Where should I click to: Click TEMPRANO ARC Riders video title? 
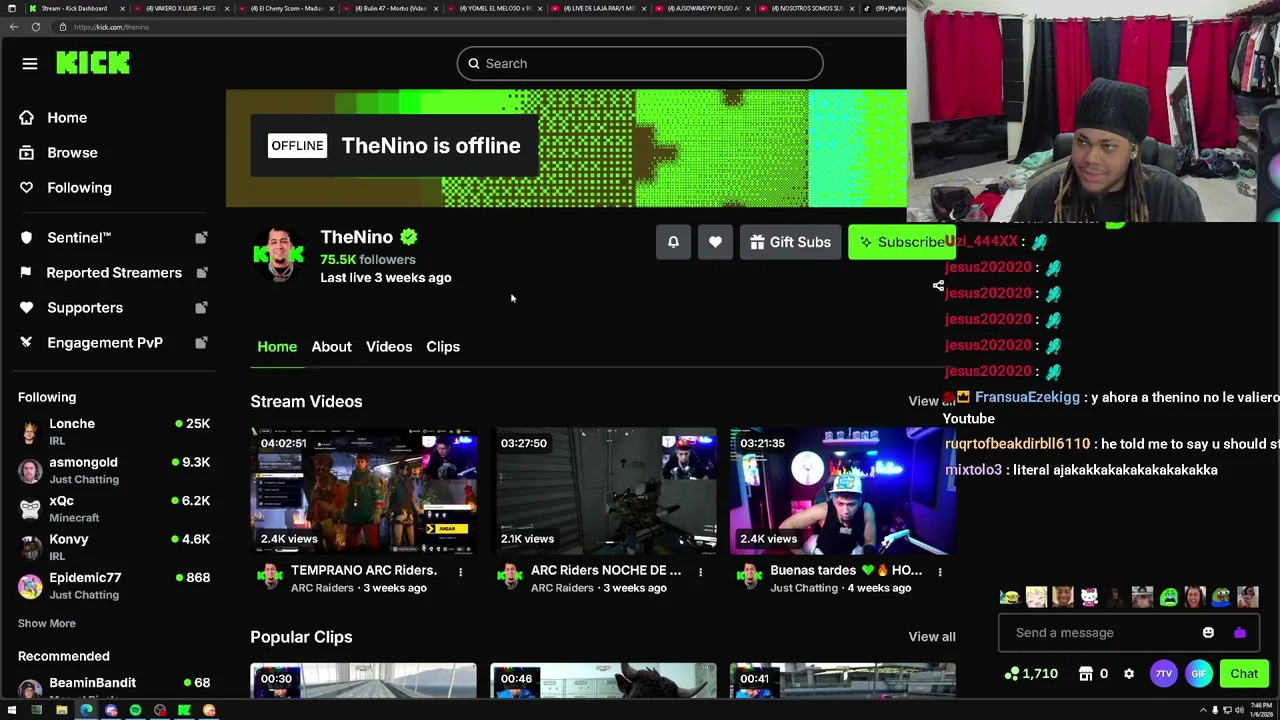pyautogui.click(x=364, y=570)
